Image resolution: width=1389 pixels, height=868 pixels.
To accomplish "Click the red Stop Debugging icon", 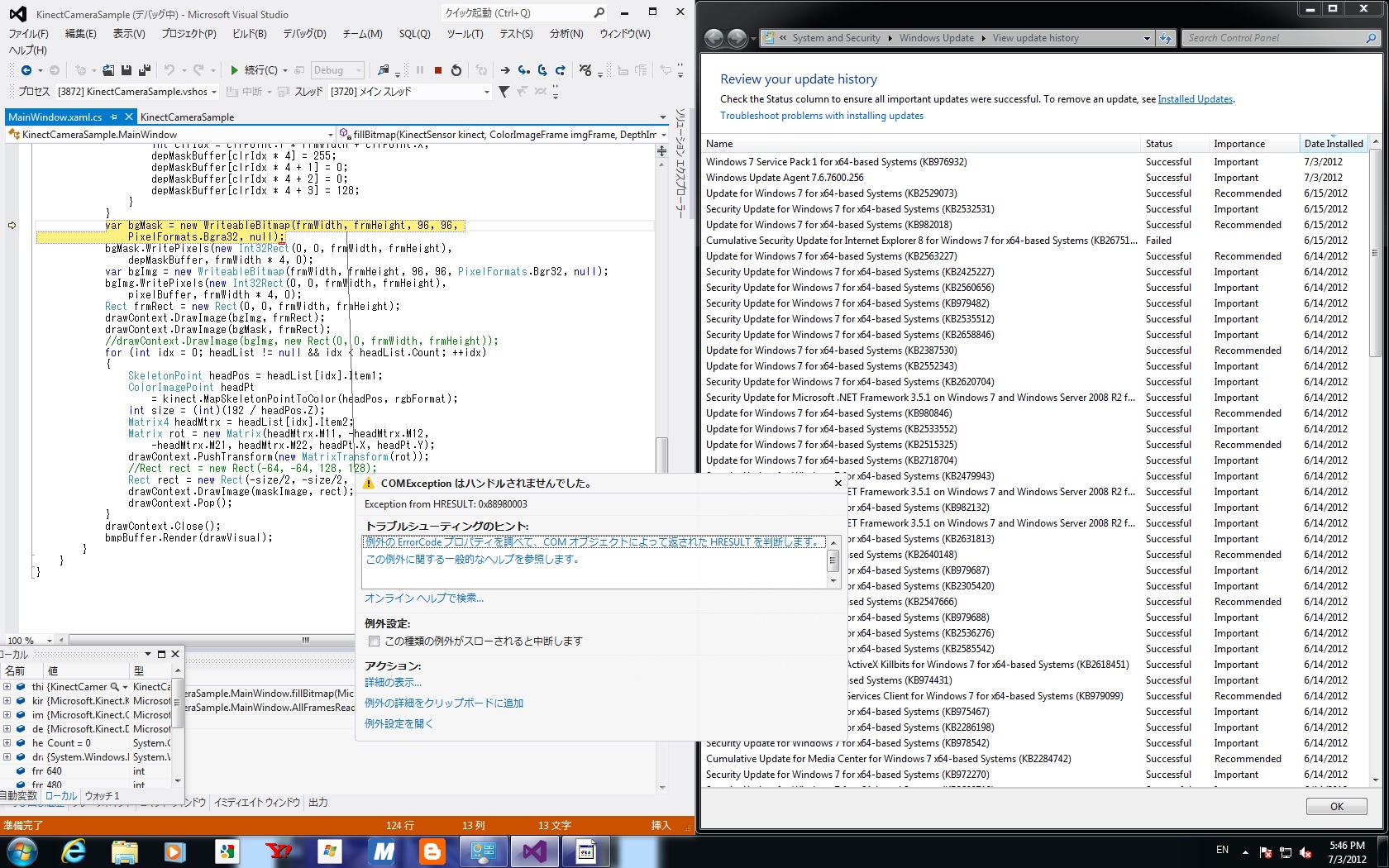I will click(438, 70).
